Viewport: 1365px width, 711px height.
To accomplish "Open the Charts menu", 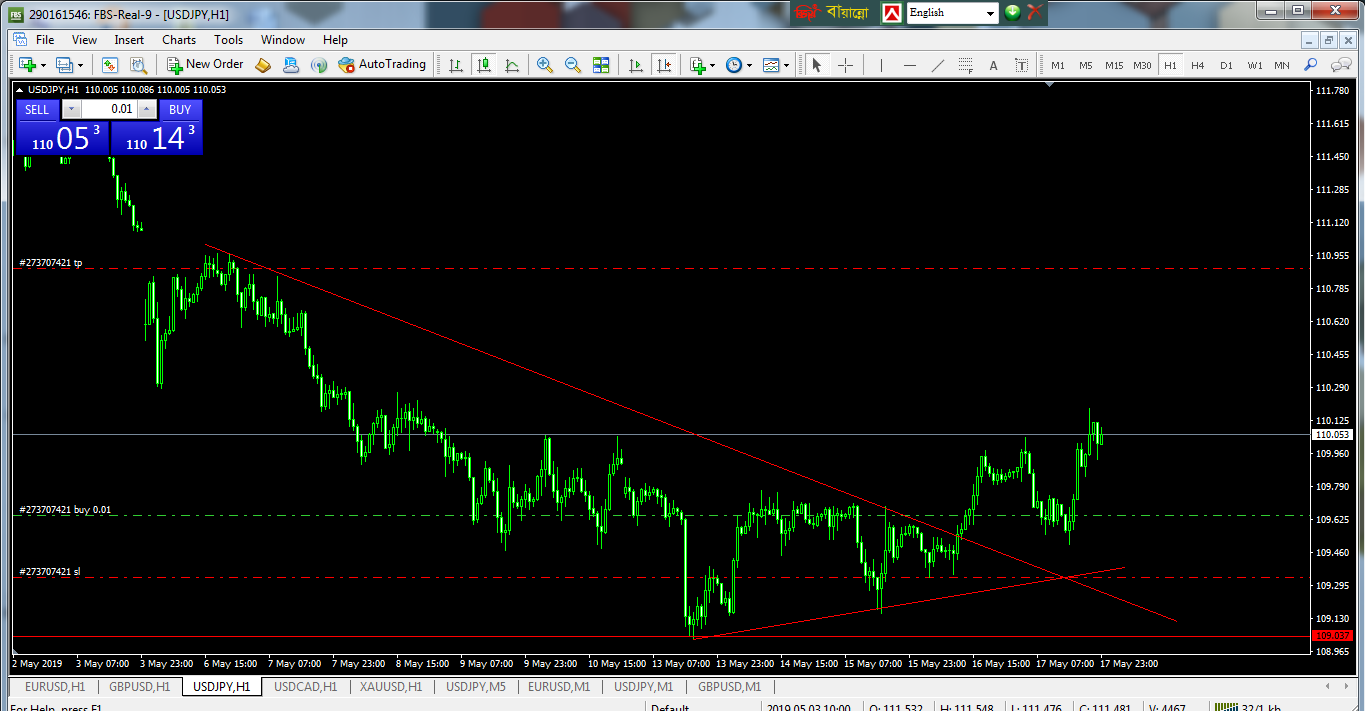I will 179,40.
